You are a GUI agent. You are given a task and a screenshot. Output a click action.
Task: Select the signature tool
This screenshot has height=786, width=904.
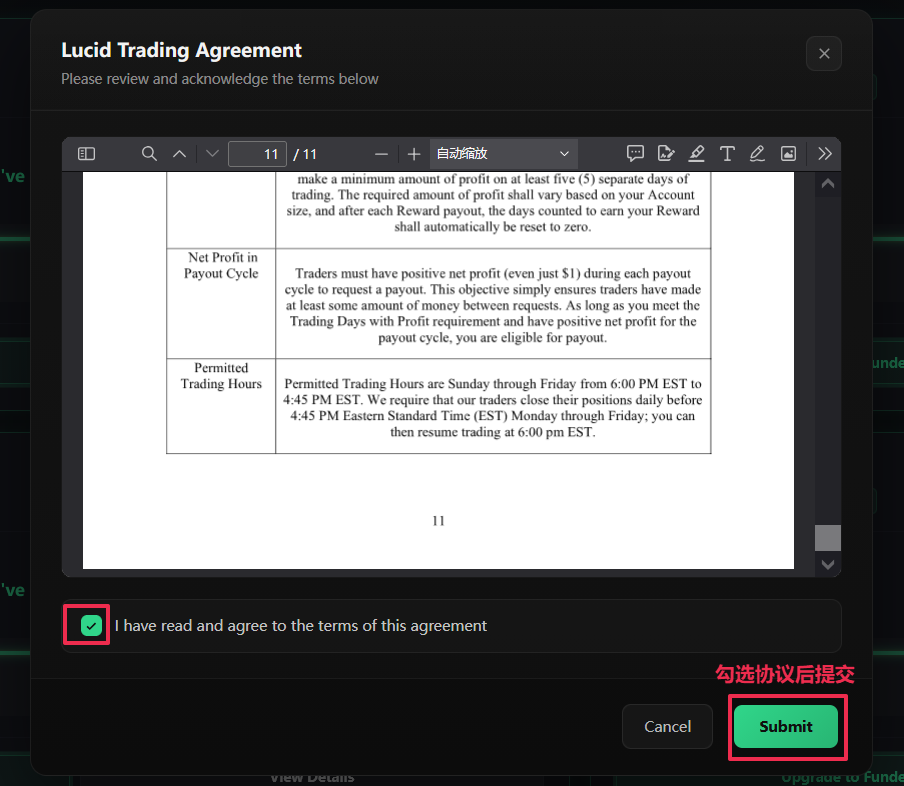[x=665, y=153]
